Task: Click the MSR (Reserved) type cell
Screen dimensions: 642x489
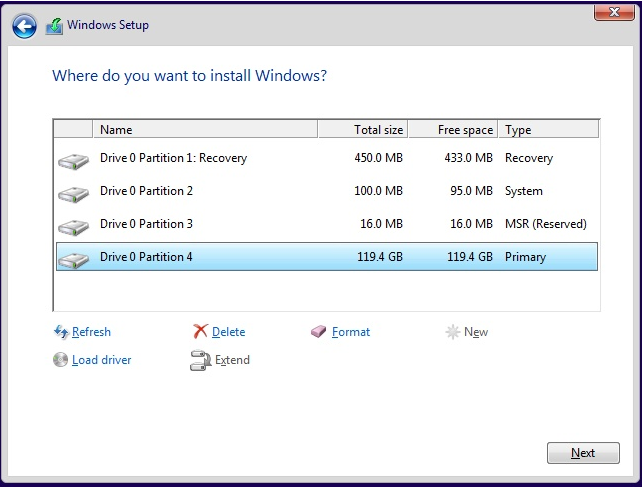Action: coord(546,224)
